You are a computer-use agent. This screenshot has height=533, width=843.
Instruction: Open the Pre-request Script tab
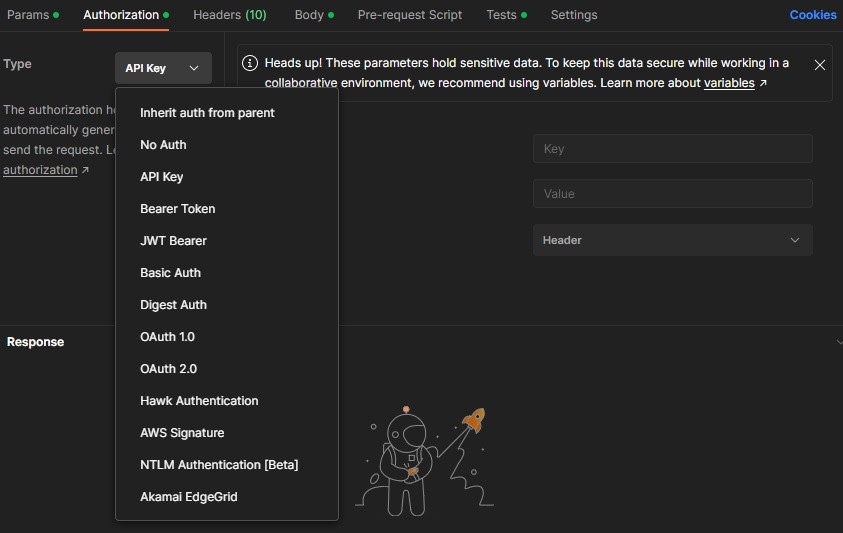tap(410, 15)
